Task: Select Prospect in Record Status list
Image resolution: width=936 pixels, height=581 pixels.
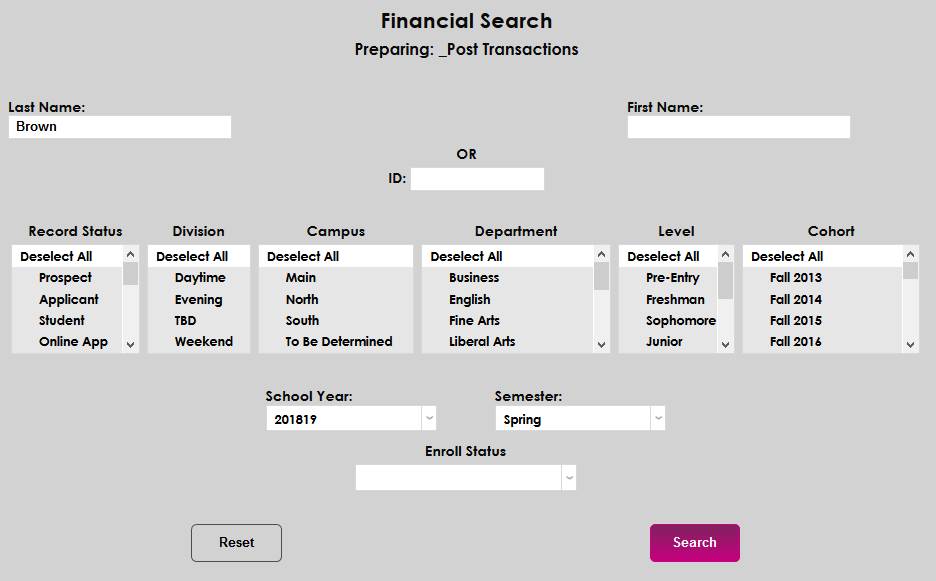Action: pos(65,278)
